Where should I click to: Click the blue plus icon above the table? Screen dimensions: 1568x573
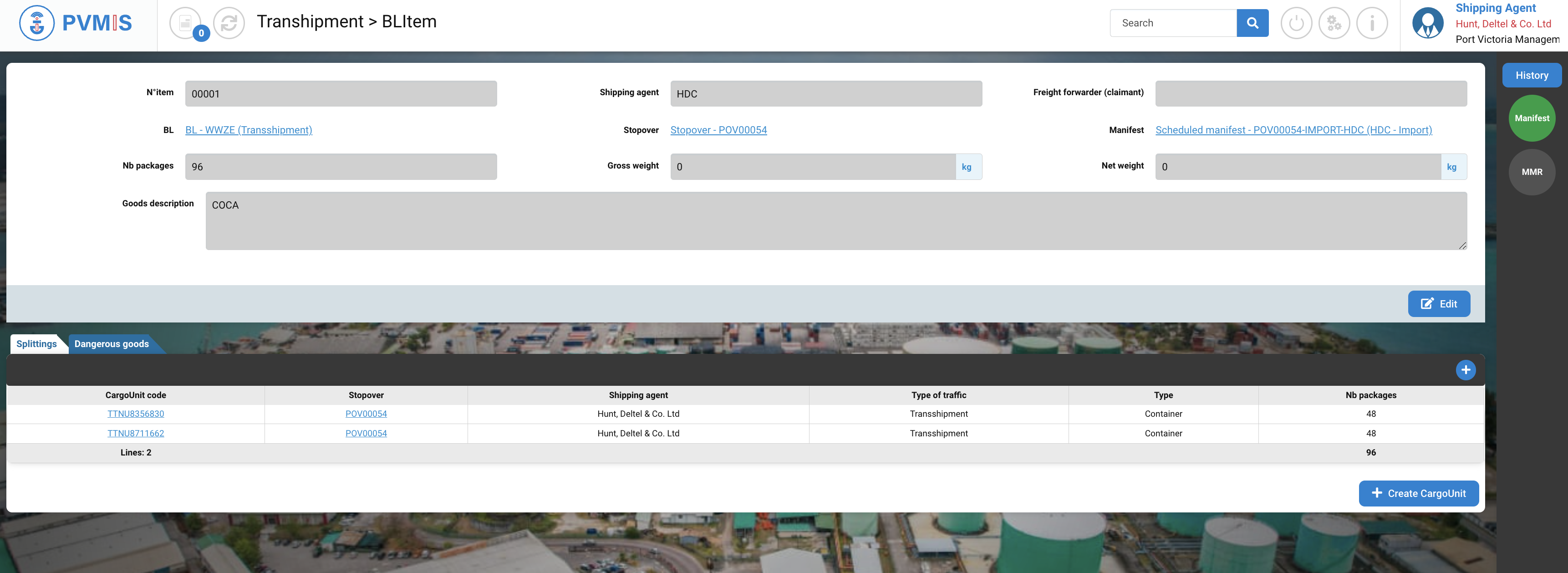click(1465, 369)
